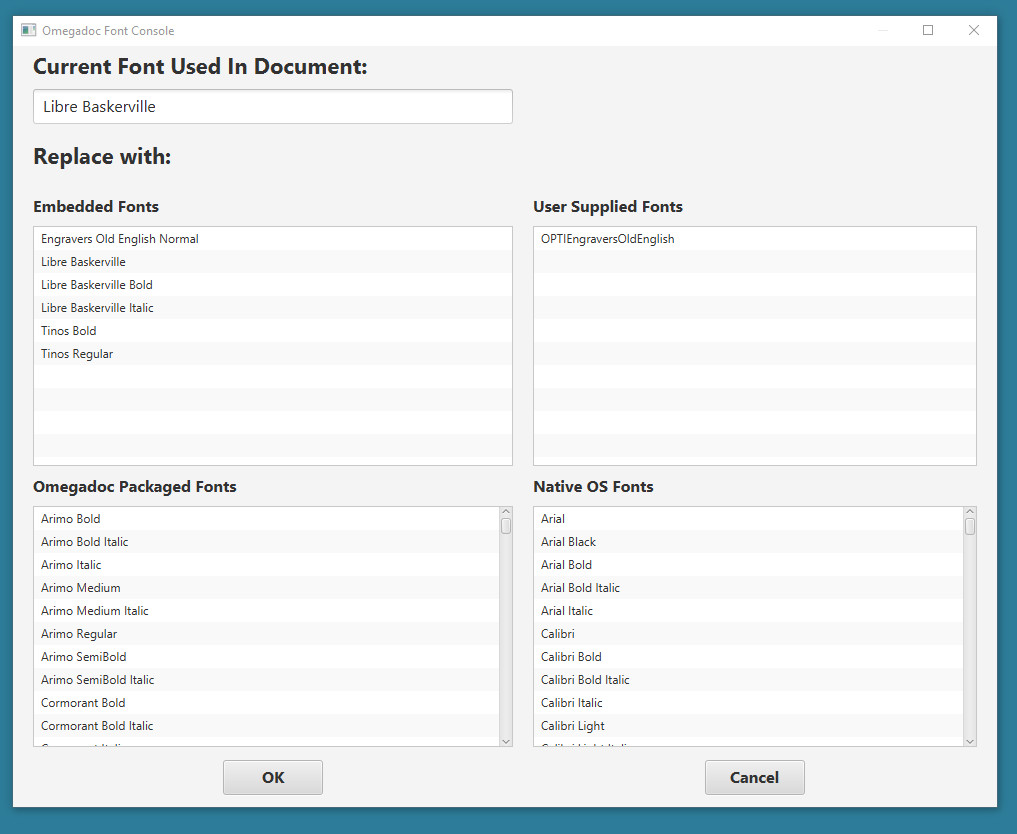Minimize the Omegadoc Font Console window

pos(883,30)
